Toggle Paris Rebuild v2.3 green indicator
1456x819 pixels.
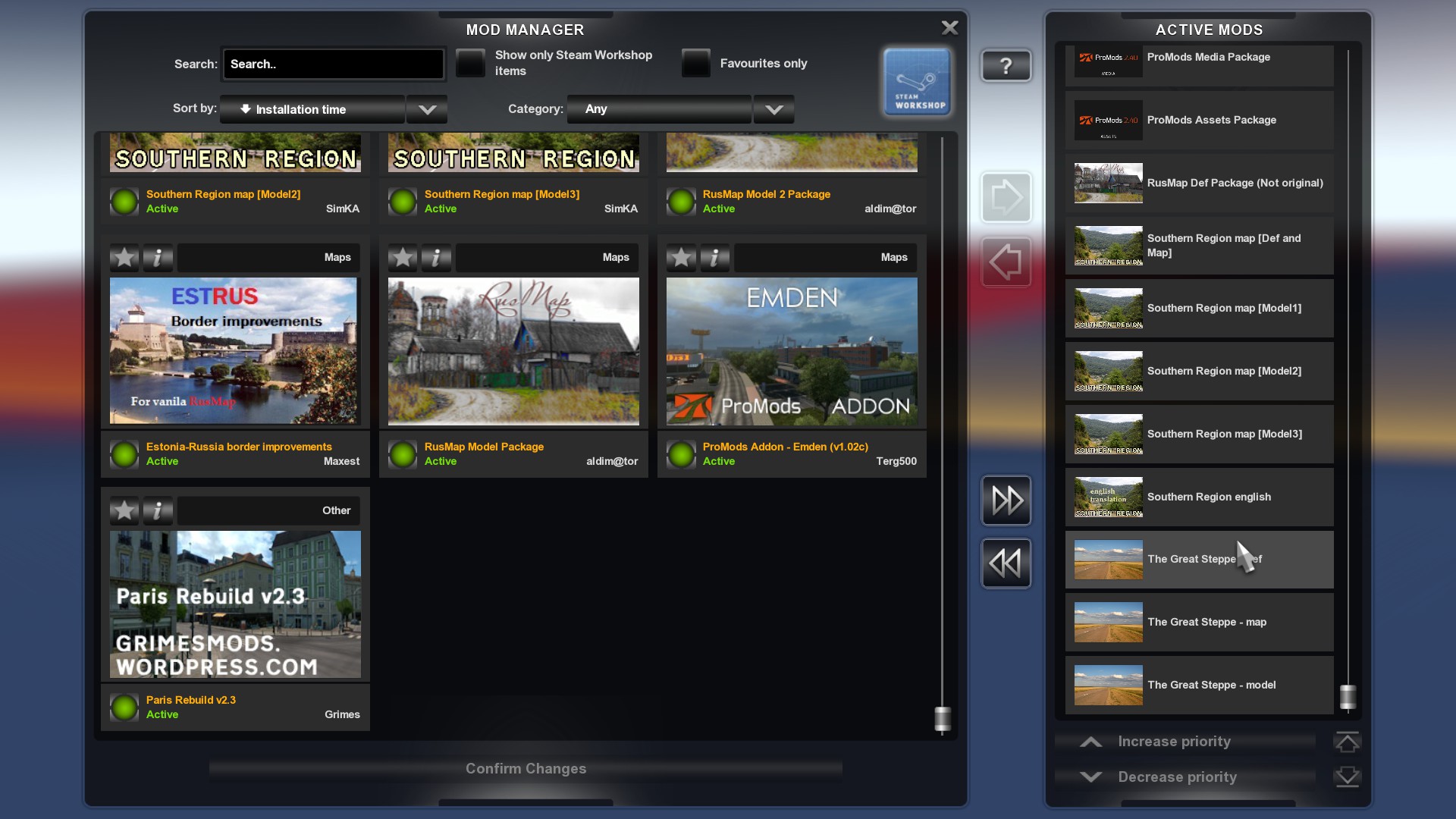124,708
